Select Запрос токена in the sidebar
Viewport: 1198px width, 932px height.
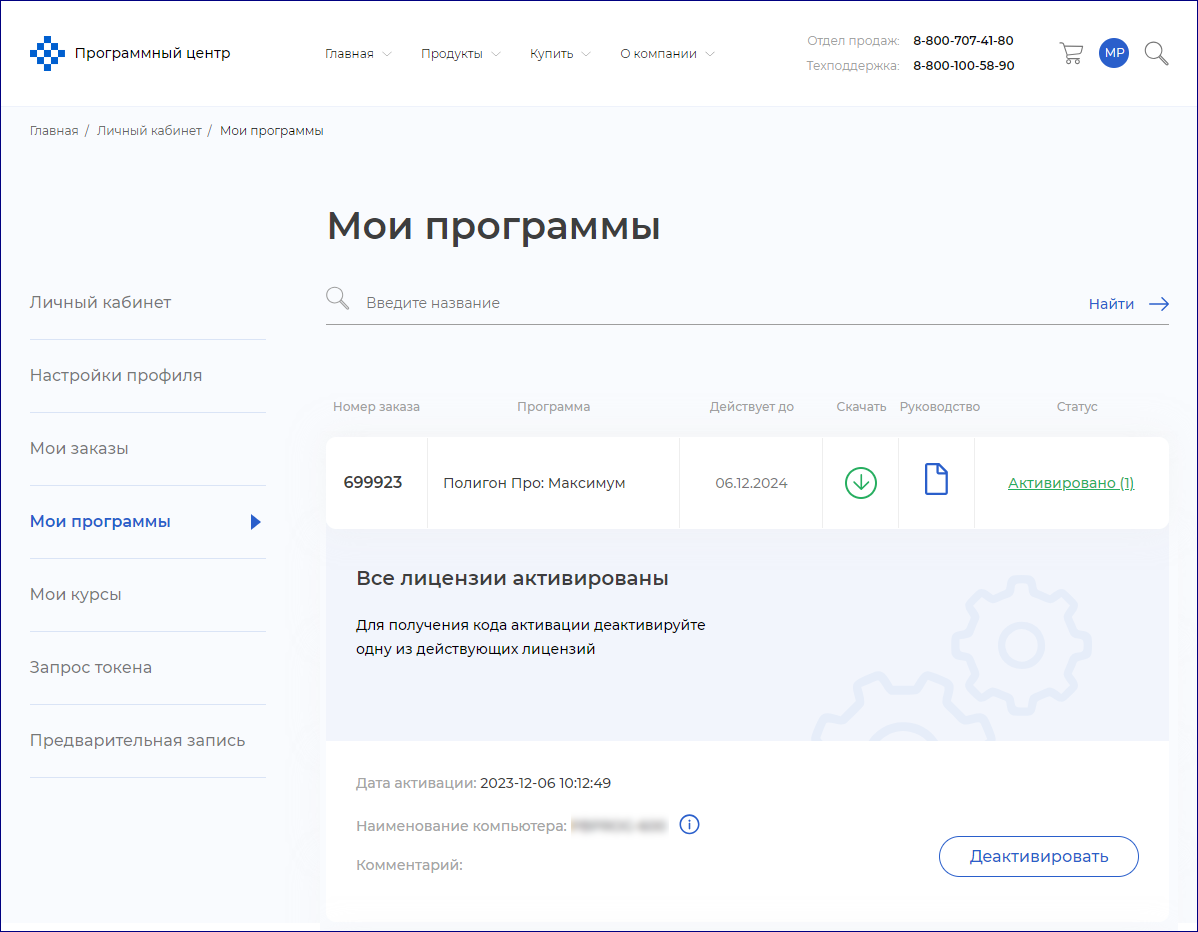click(x=91, y=668)
